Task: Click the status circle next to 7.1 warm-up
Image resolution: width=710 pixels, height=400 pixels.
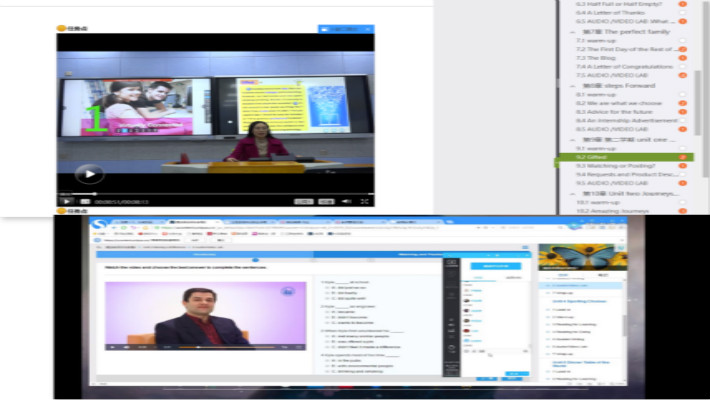Action: 683,40
